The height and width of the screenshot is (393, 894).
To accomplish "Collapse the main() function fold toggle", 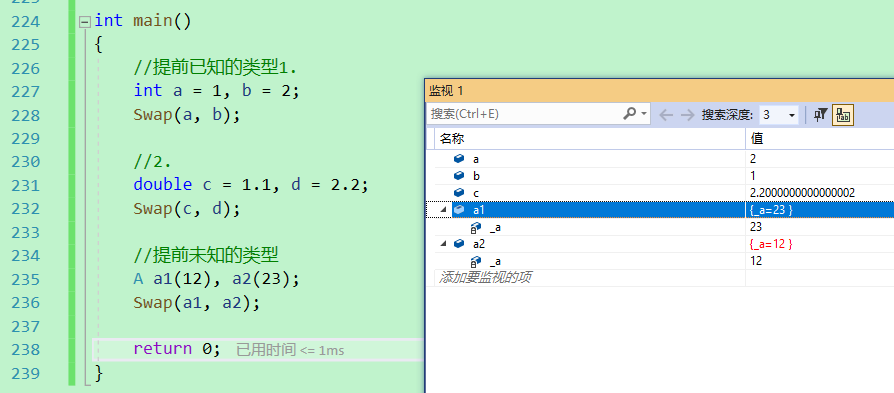I will click(85, 22).
